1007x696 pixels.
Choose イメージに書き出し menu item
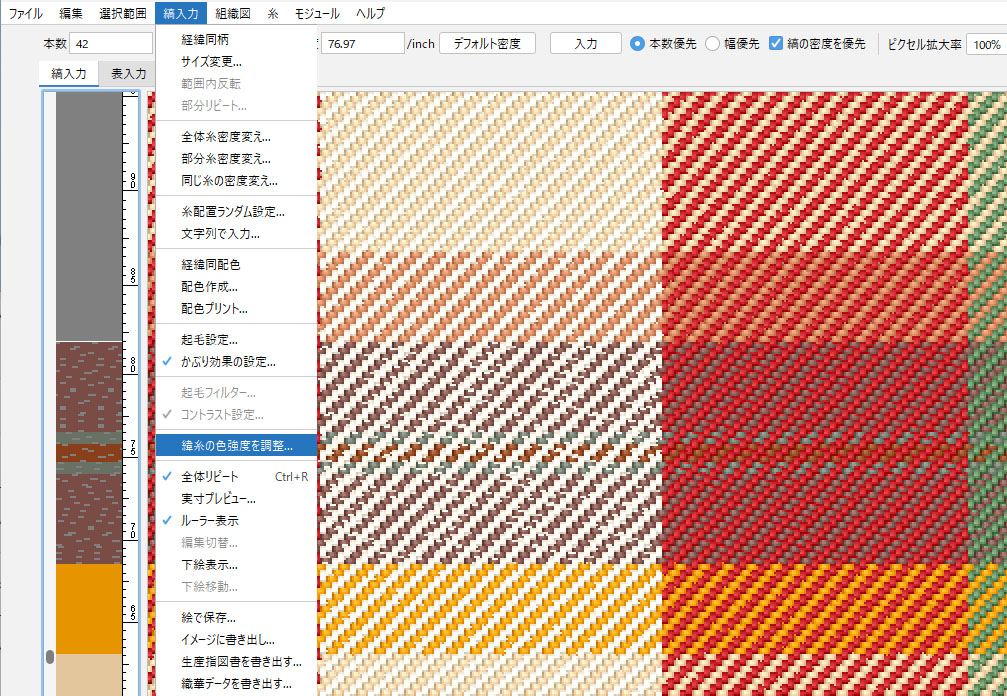click(228, 640)
